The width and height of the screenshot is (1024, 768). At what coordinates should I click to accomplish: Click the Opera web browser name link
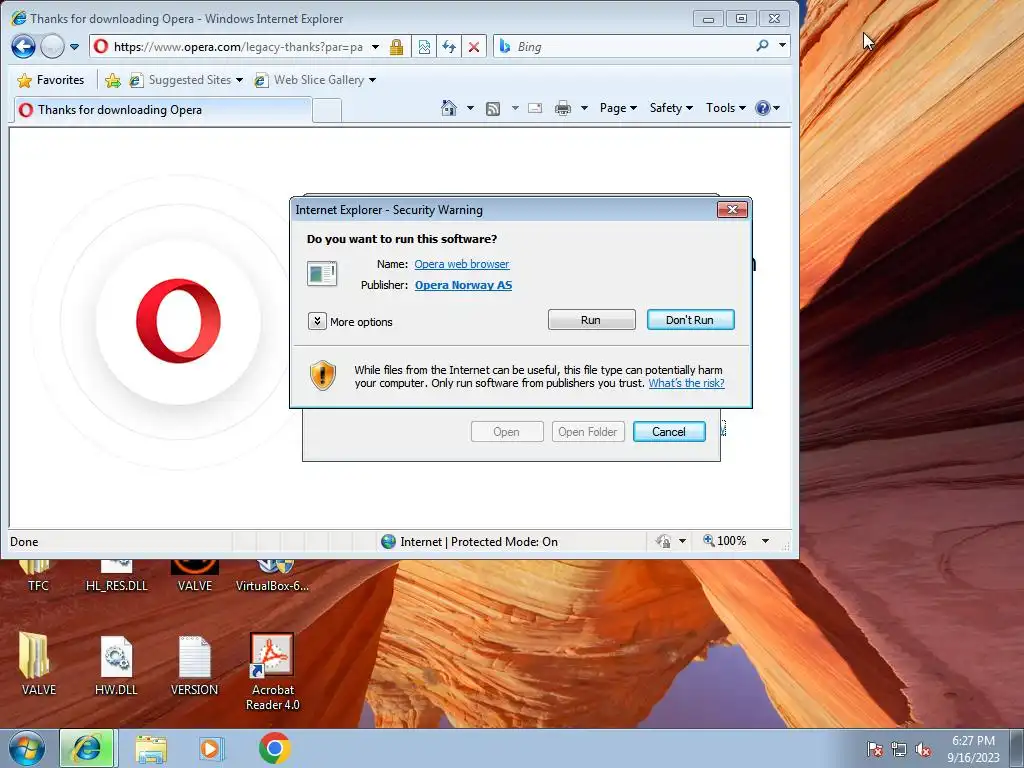462,264
